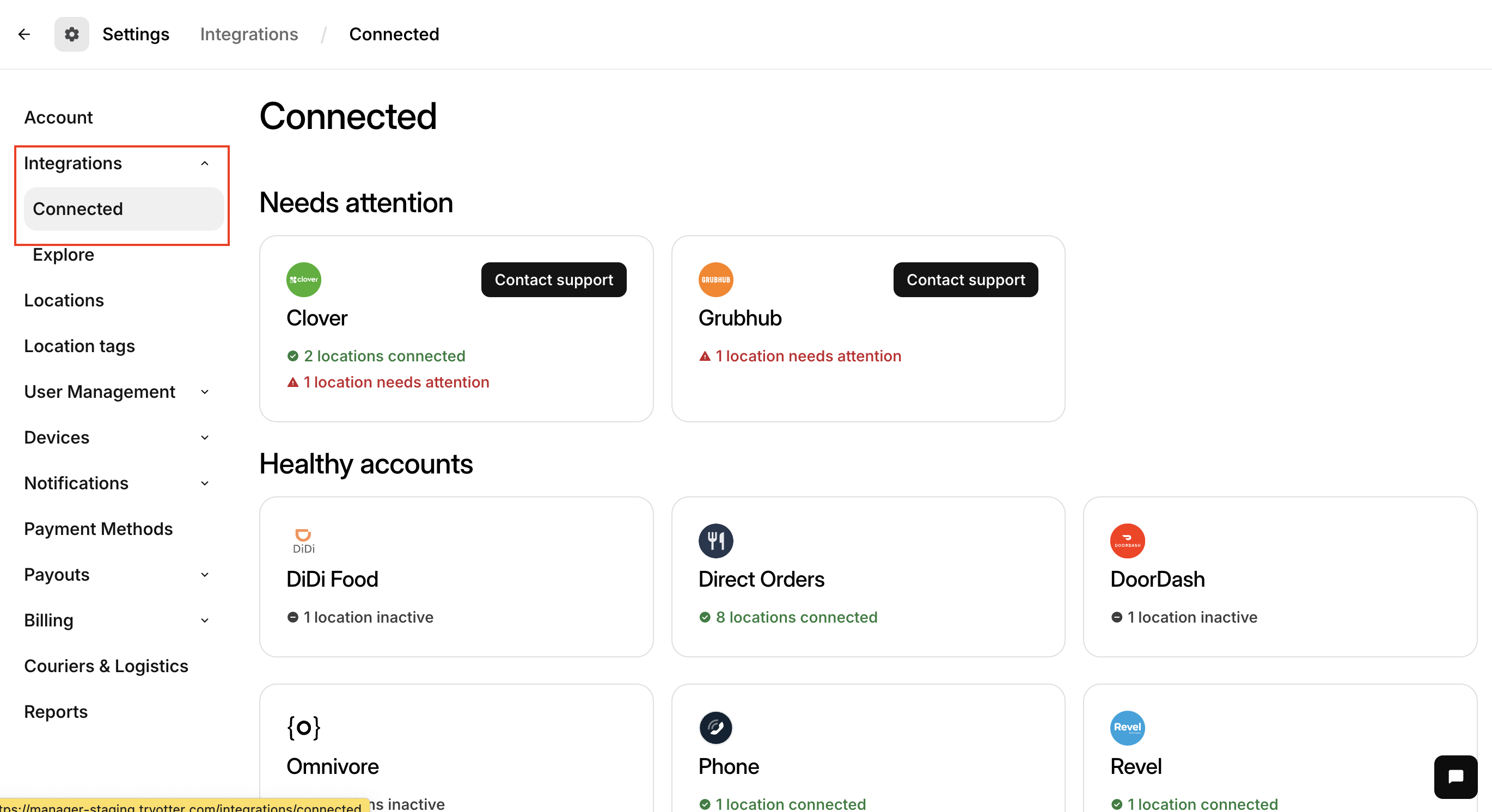The width and height of the screenshot is (1492, 812).
Task: Click Grubhub red warning triangle icon
Action: [704, 356]
